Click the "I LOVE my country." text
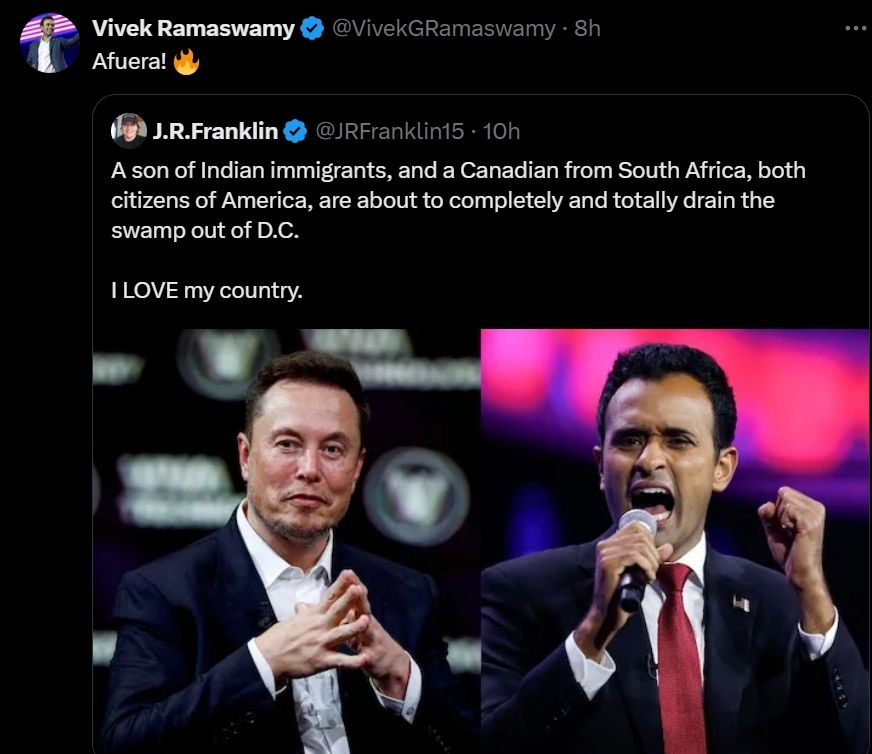The height and width of the screenshot is (754, 872). 206,291
